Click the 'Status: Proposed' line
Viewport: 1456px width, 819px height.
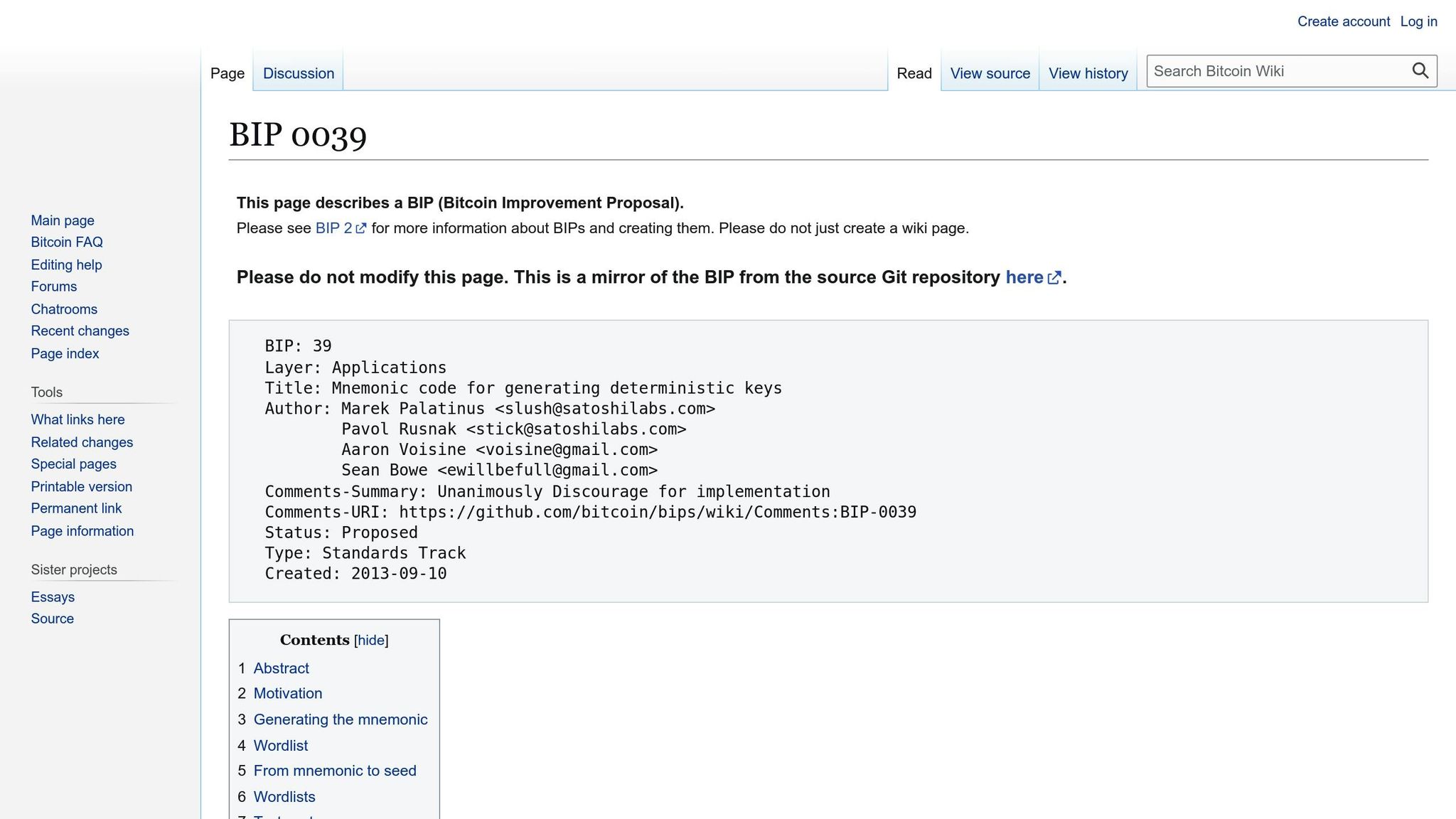pos(341,532)
